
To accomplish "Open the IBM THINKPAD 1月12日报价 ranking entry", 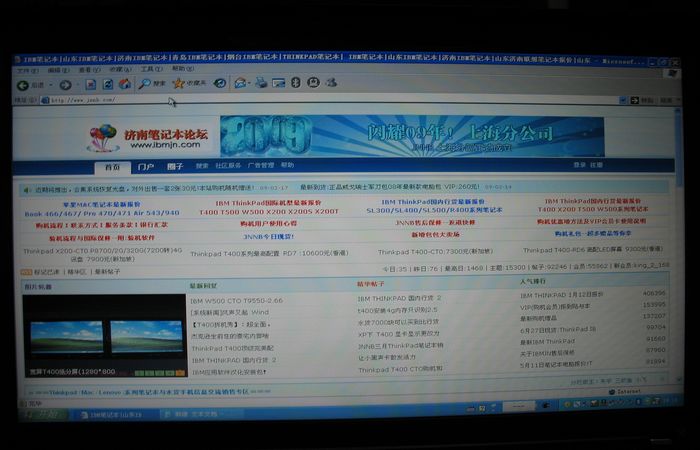I will pyautogui.click(x=562, y=295).
